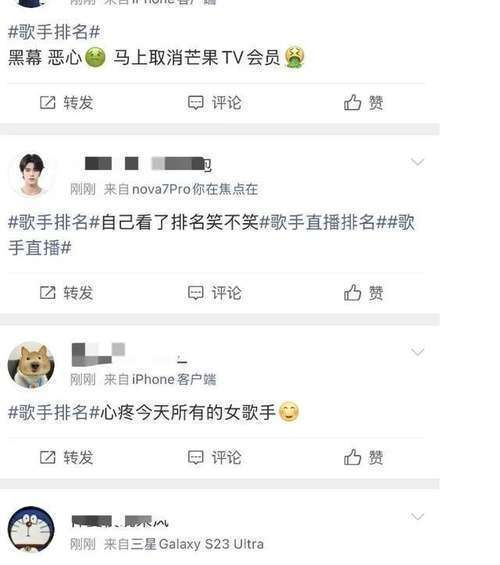Screen dimensions: 500x565
Task: Comment on the 心疼今天所有的女歌手 post
Action: pyautogui.click(x=215, y=457)
